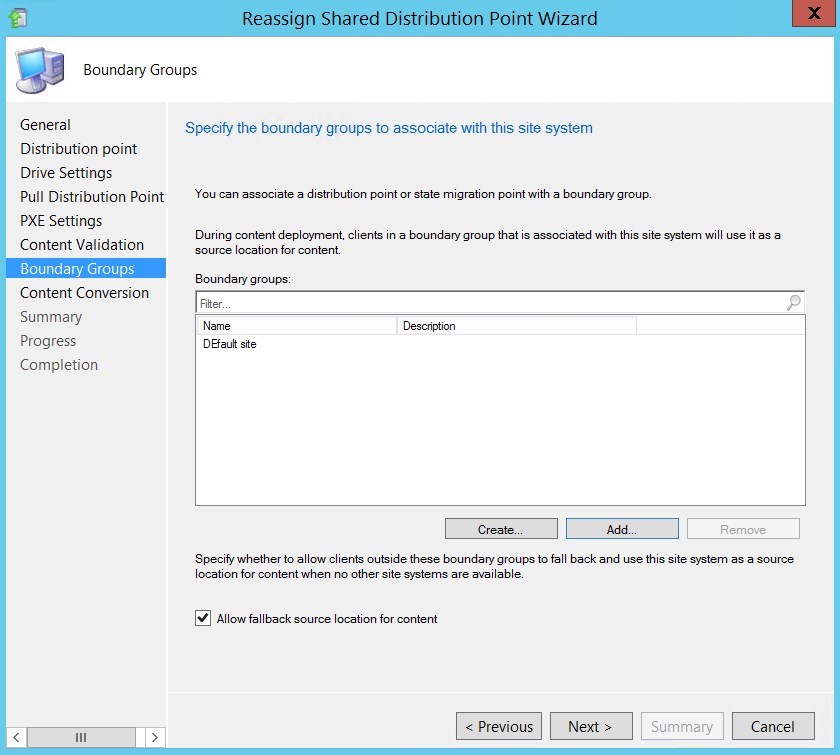Disable Allow fallback source location for content
This screenshot has width=840, height=755.
(x=202, y=619)
